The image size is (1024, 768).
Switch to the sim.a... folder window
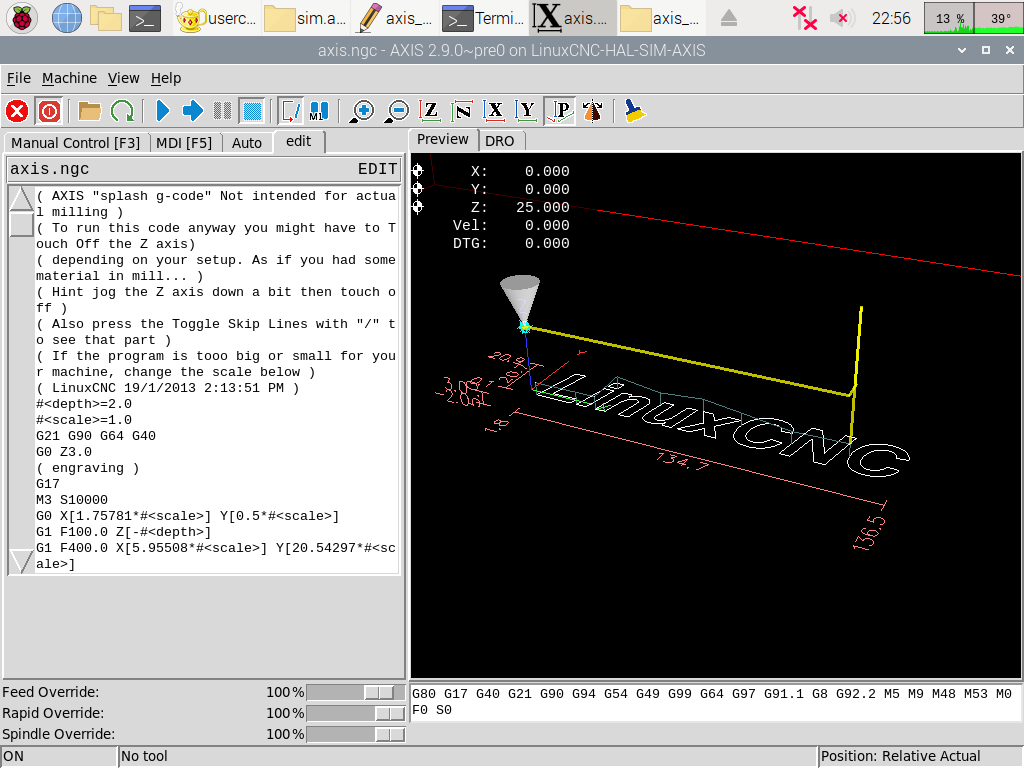pos(305,18)
